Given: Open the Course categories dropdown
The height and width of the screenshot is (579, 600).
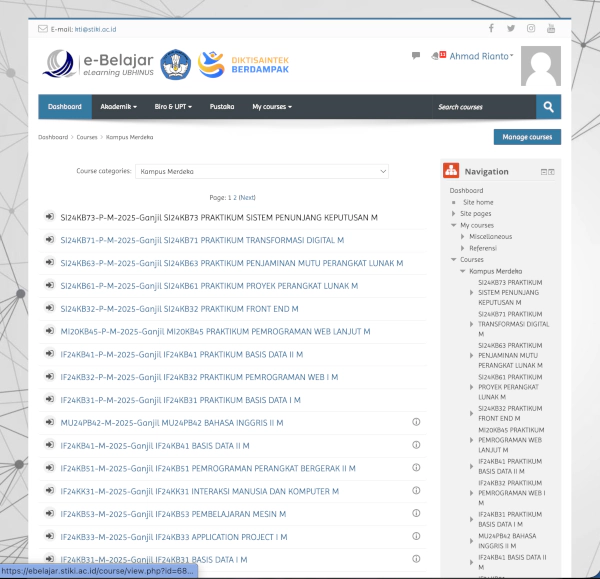Looking at the screenshot, I should (x=262, y=171).
